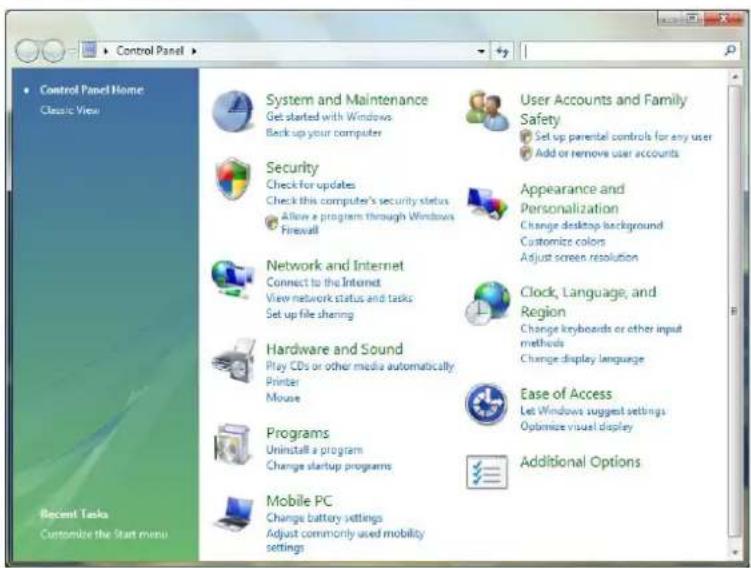Click Back up your computer
Image resolution: width=751 pixels, height=568 pixels.
[324, 133]
